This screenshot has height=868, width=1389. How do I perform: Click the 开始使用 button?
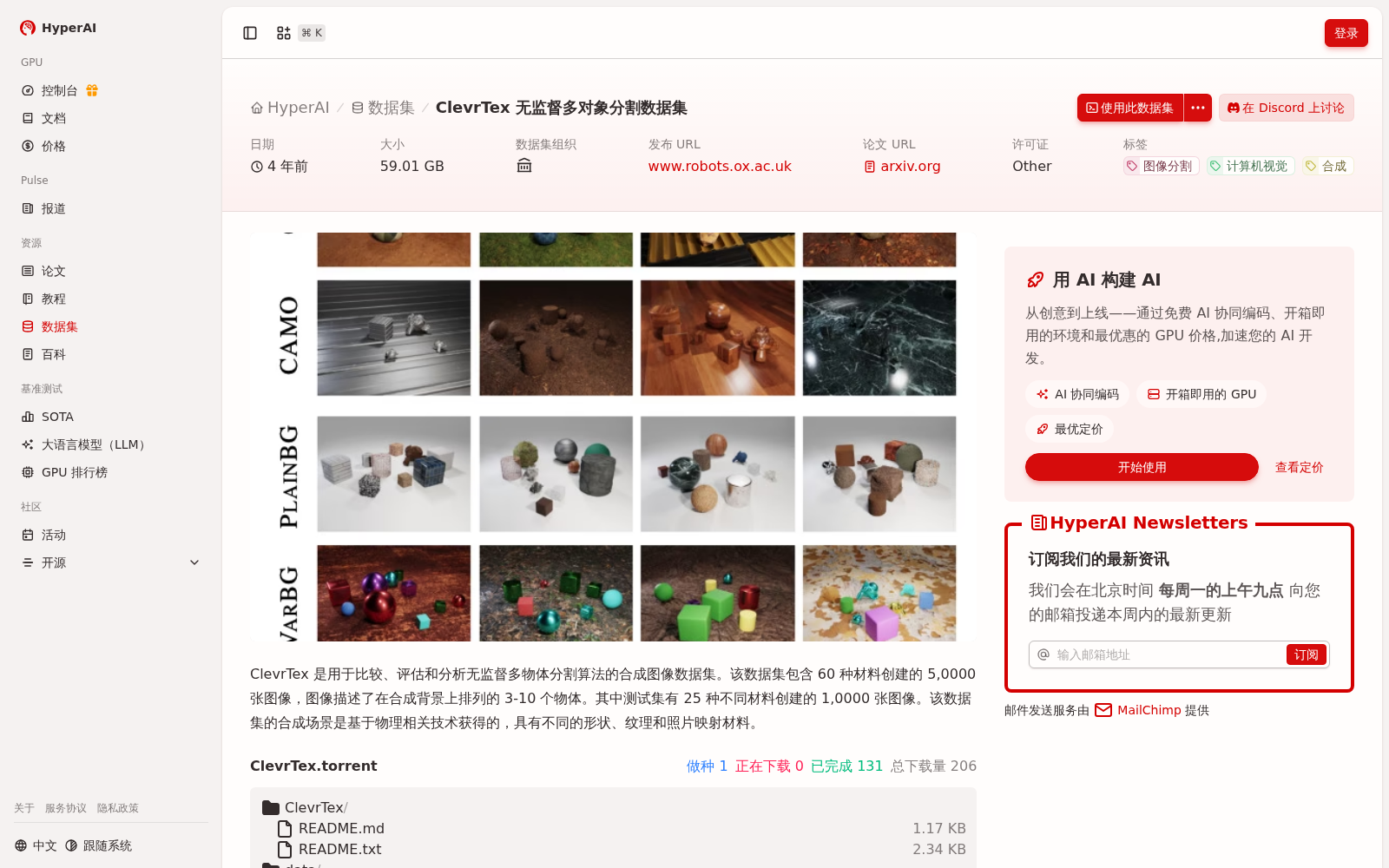click(1142, 467)
